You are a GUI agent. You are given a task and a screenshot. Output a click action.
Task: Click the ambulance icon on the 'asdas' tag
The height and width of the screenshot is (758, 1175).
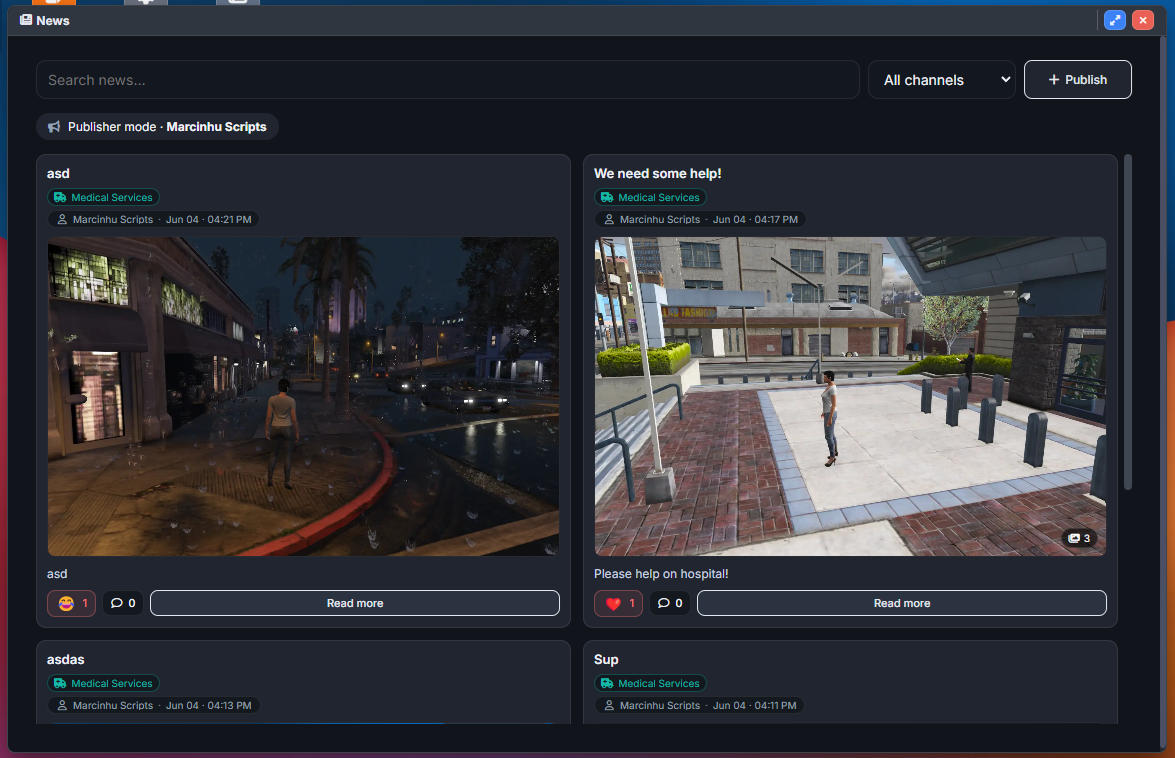(60, 683)
